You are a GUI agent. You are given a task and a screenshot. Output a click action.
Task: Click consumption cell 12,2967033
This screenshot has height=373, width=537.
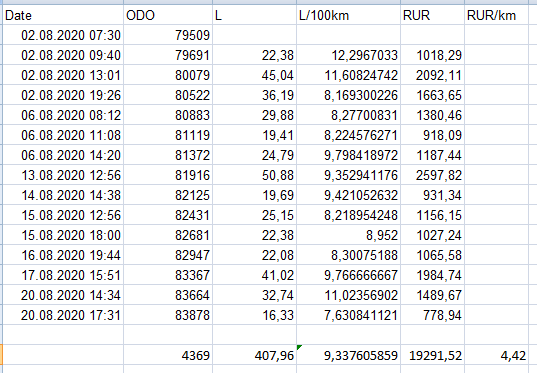tap(348, 55)
